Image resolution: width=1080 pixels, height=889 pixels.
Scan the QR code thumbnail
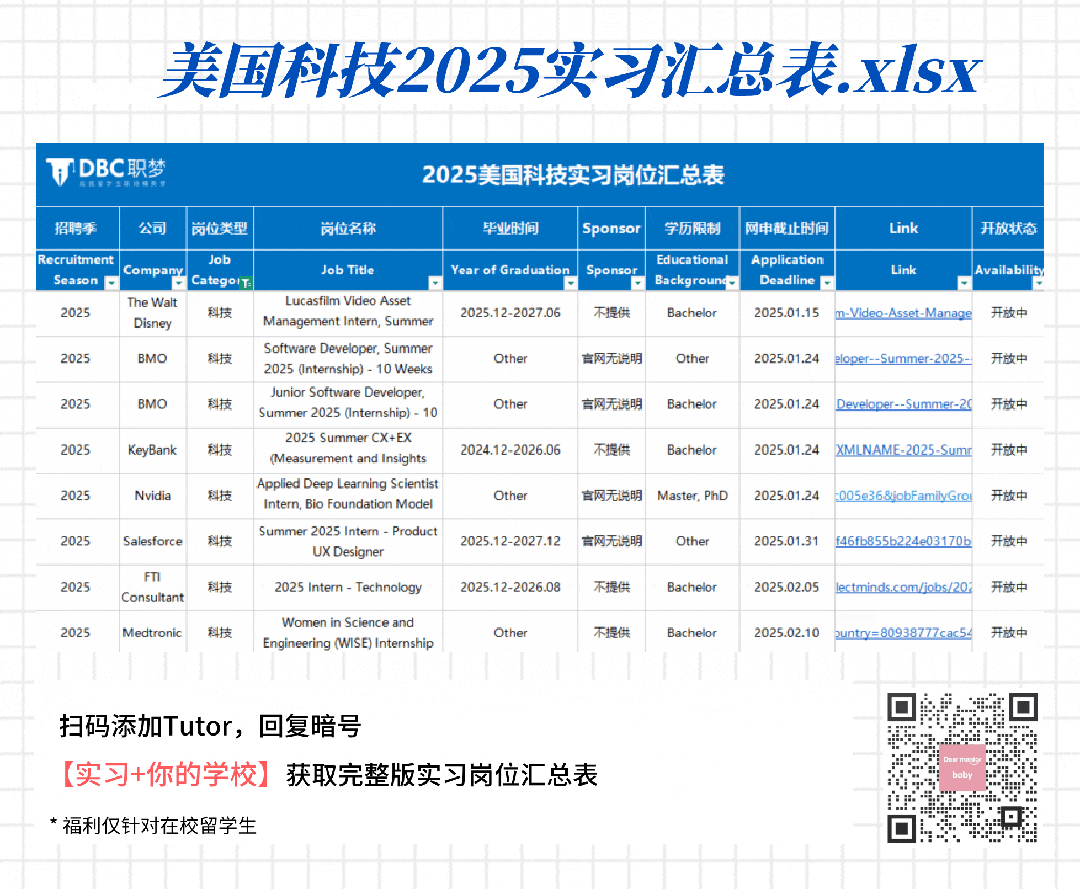pyautogui.click(x=962, y=767)
